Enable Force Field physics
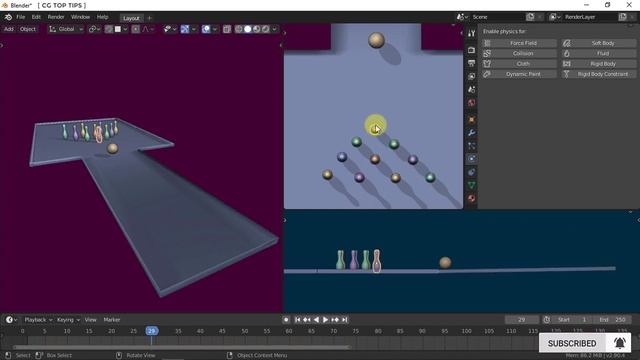The image size is (640, 360). pyautogui.click(x=519, y=43)
